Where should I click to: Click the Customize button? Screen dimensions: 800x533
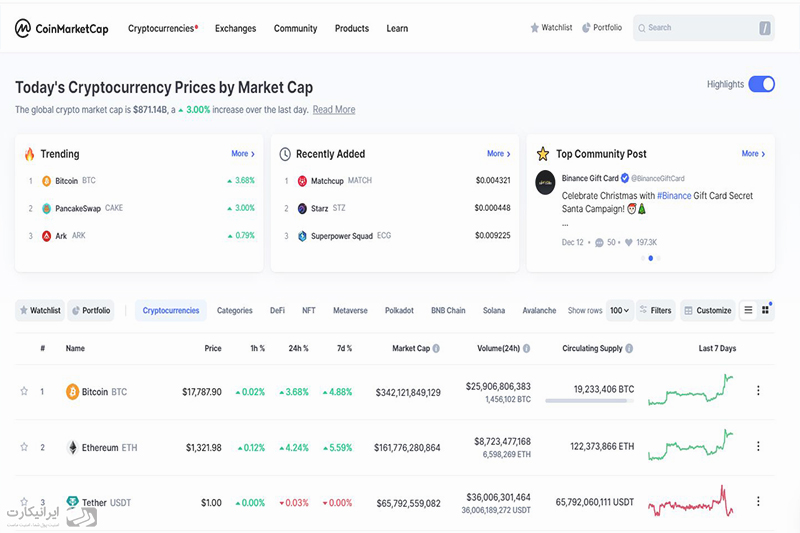pyautogui.click(x=708, y=310)
